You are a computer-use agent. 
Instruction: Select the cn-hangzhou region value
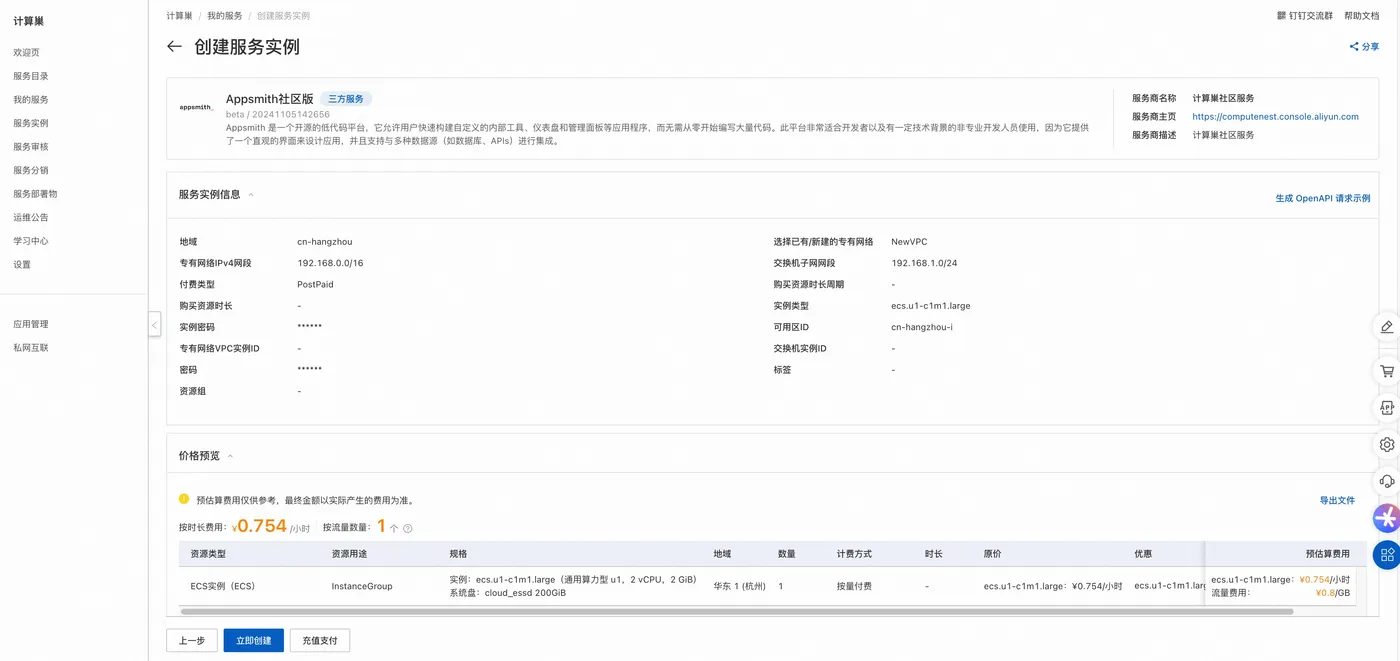pos(325,242)
